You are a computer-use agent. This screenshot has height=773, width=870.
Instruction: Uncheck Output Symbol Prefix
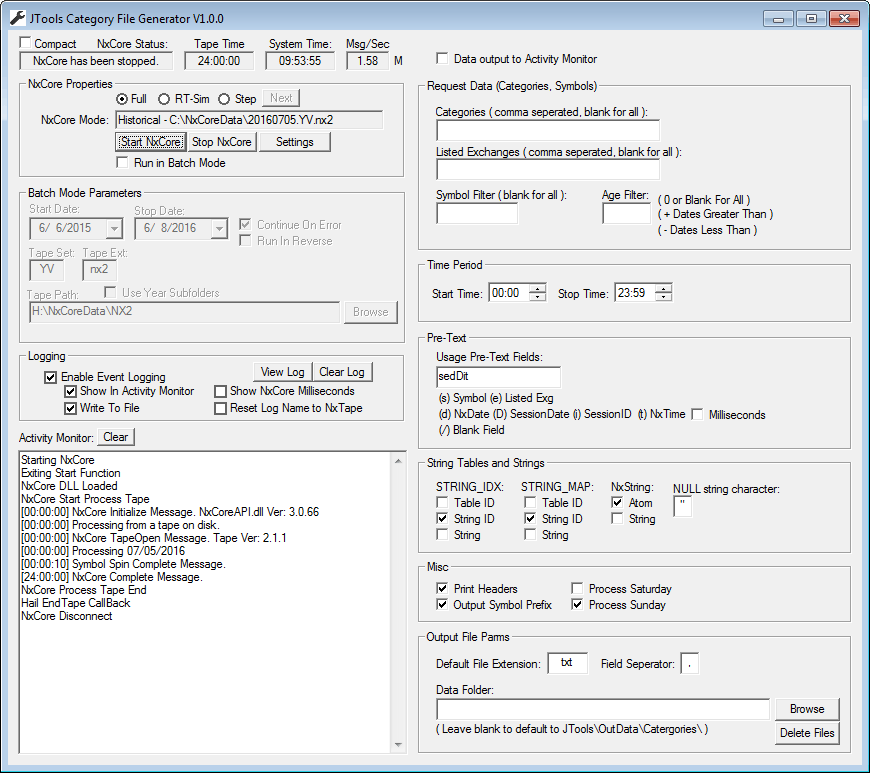click(x=440, y=604)
